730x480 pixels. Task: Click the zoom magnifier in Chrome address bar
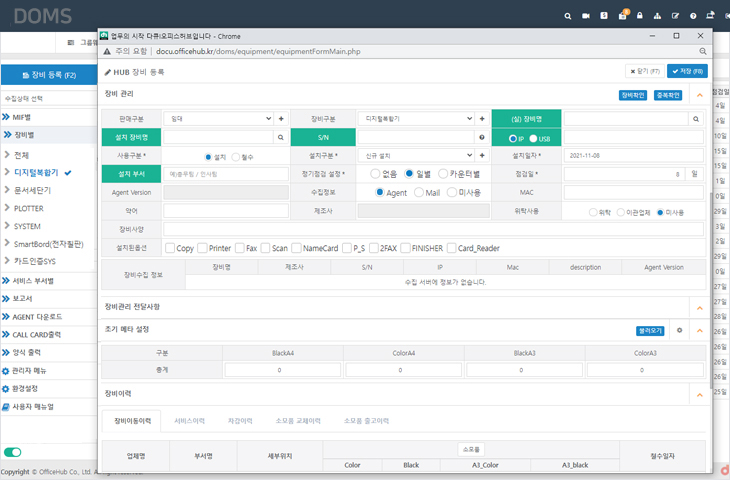point(703,51)
